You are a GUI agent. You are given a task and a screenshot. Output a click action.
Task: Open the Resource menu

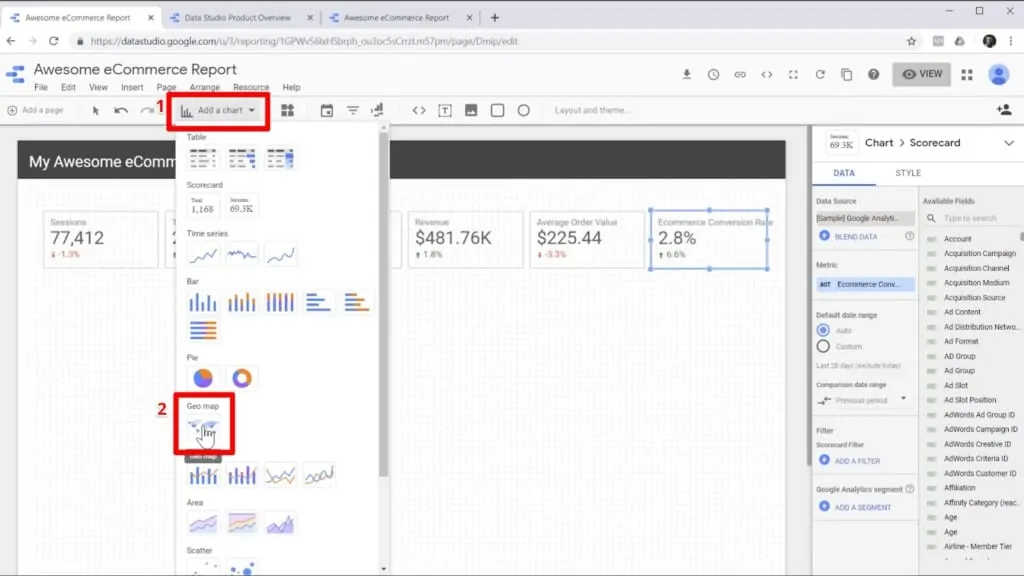tap(251, 87)
